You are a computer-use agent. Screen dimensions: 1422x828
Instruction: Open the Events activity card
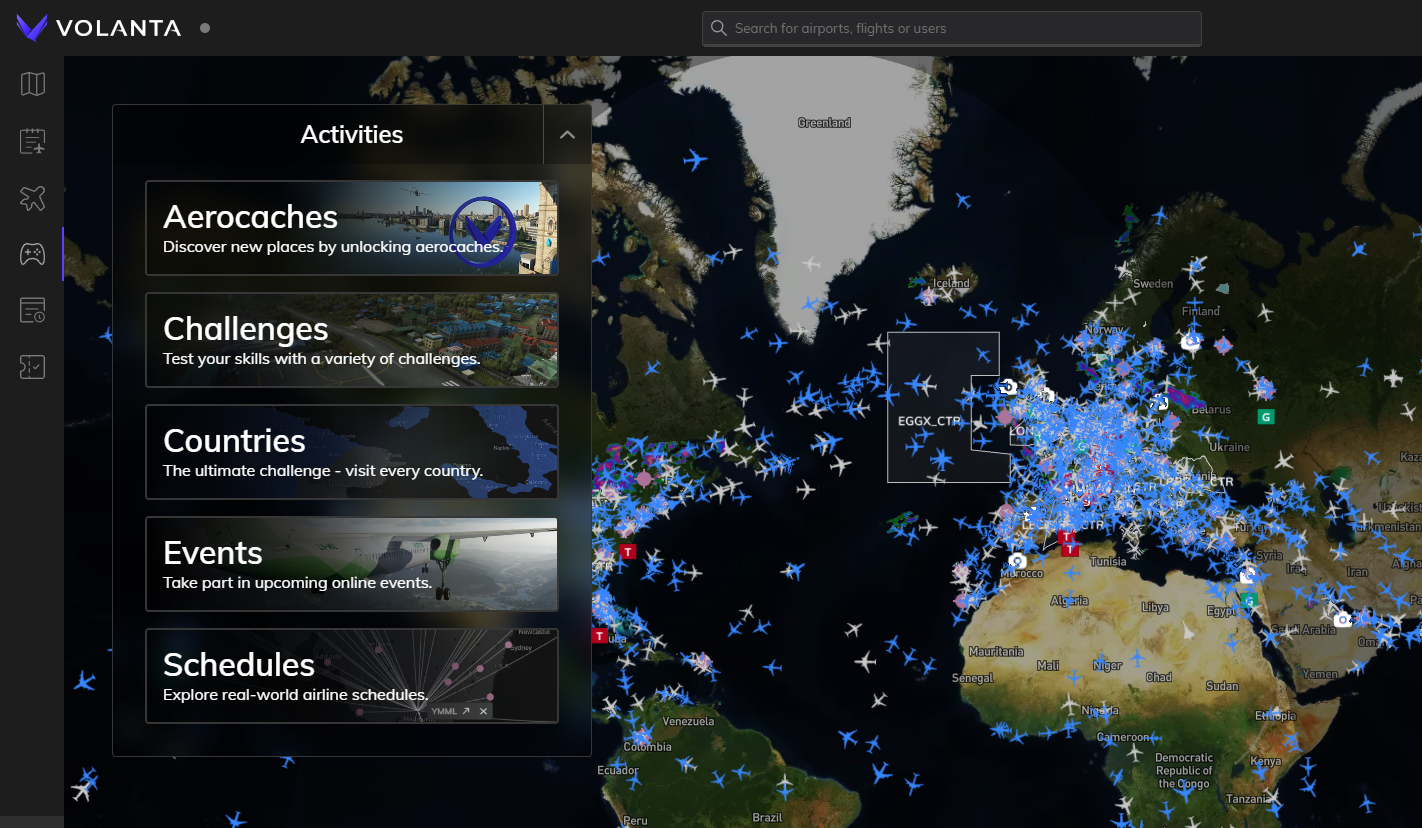tap(352, 564)
